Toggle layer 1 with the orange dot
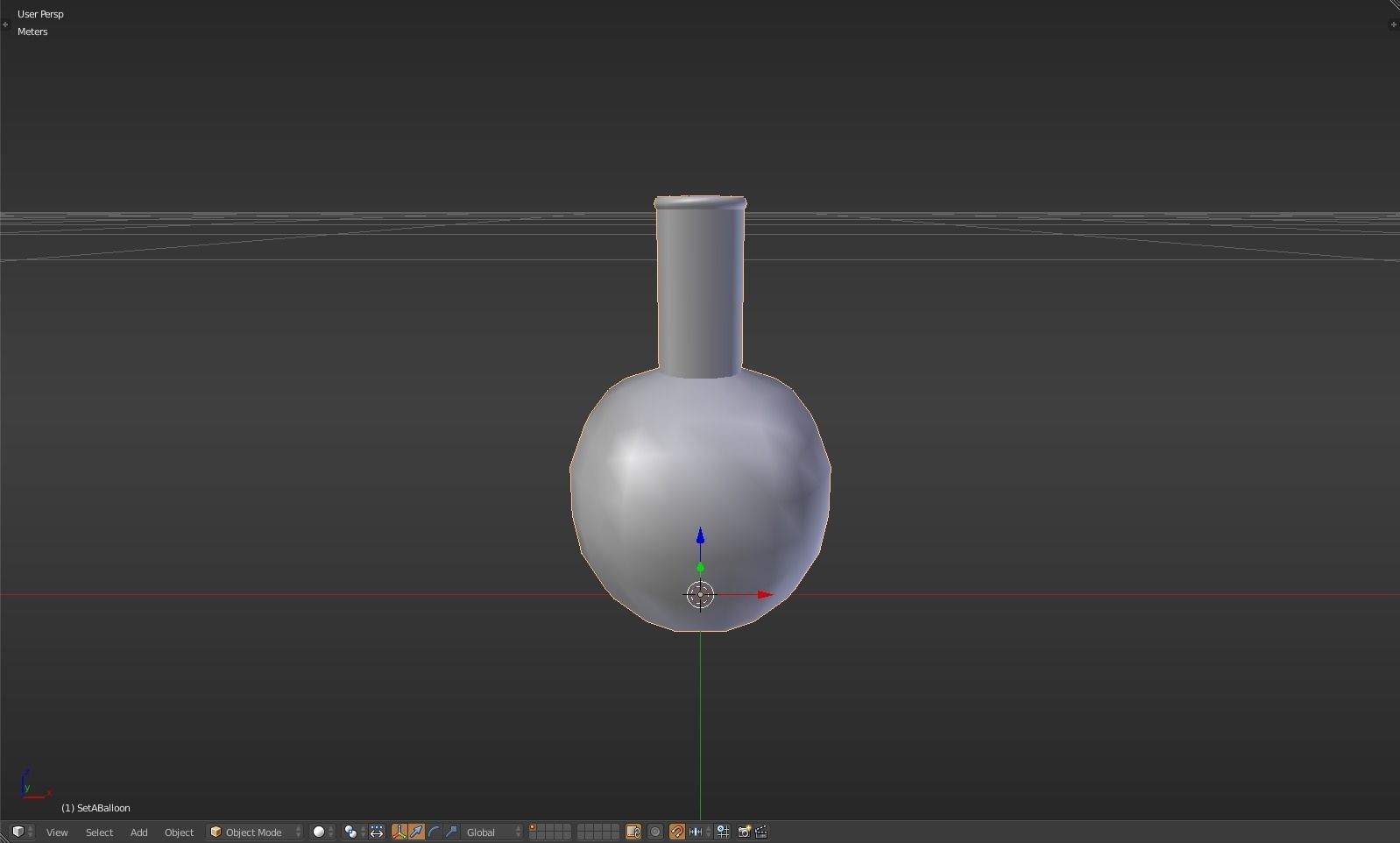The image size is (1400, 843). tap(533, 828)
